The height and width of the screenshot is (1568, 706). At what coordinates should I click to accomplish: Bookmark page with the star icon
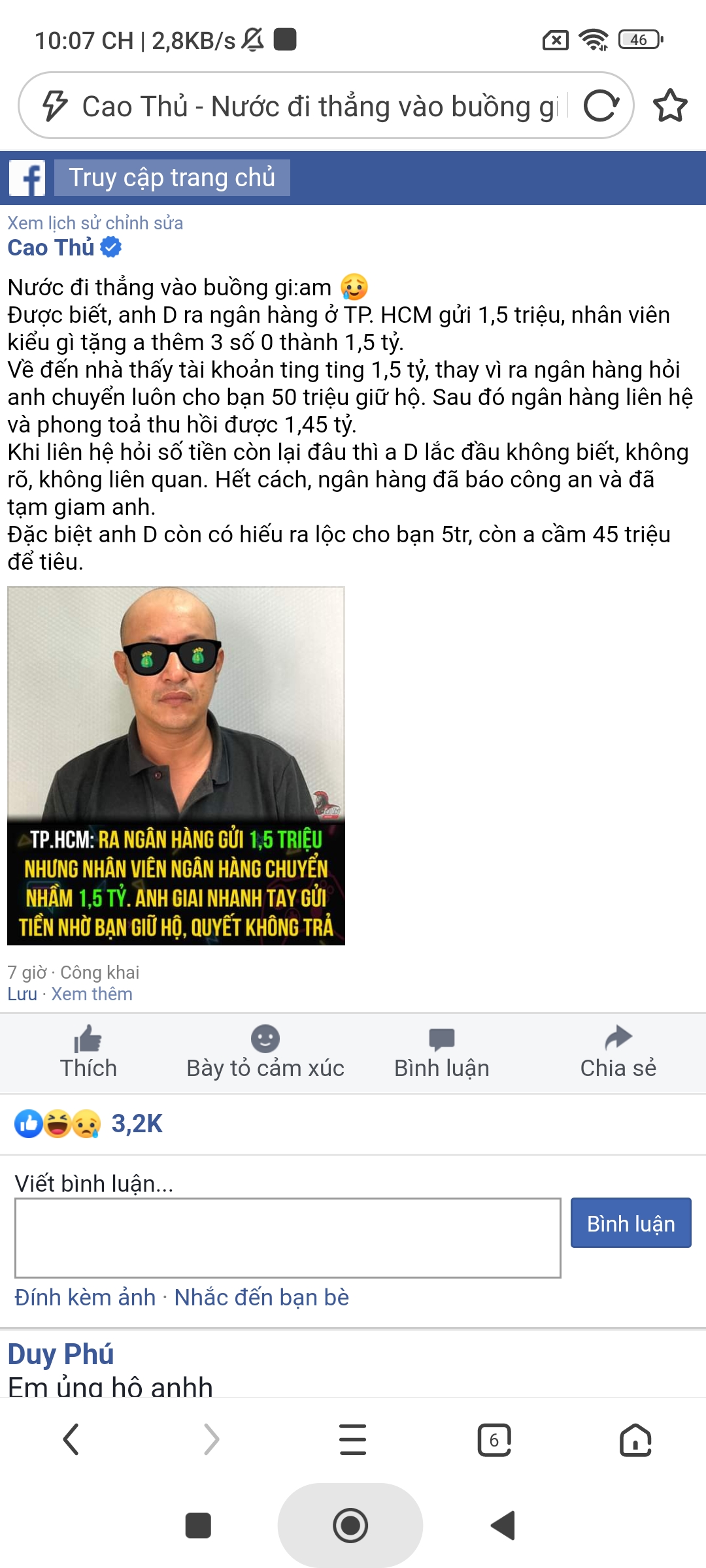(670, 106)
